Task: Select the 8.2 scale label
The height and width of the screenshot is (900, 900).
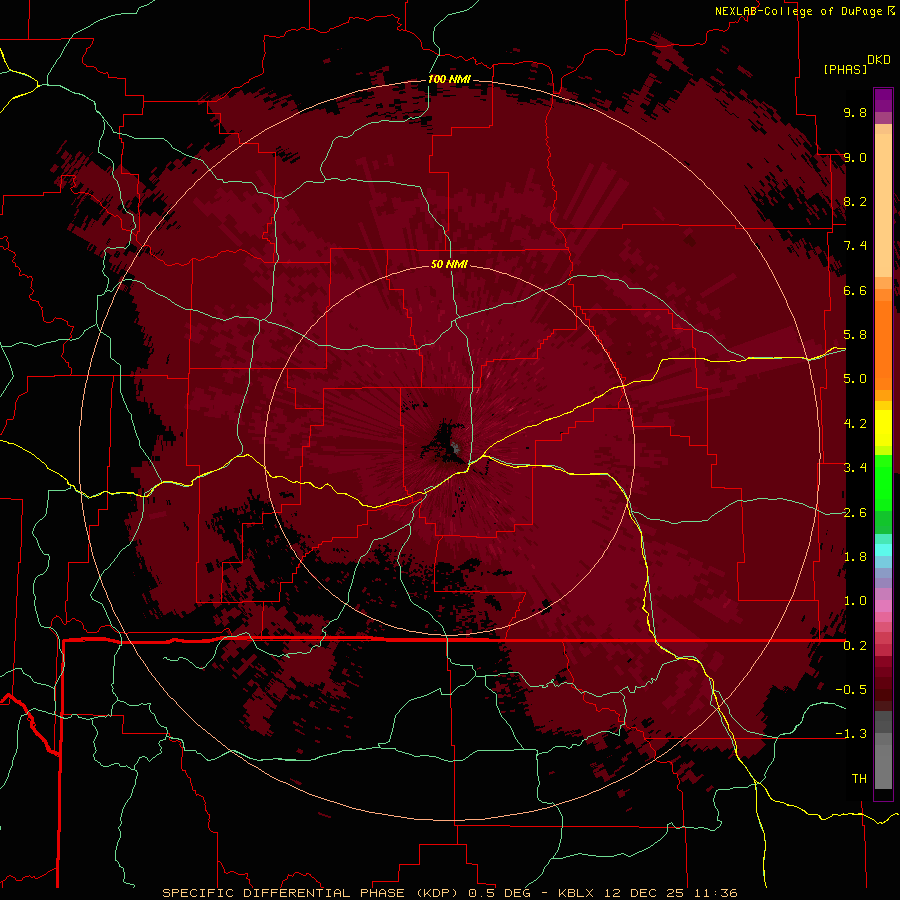Action: pyautogui.click(x=855, y=201)
